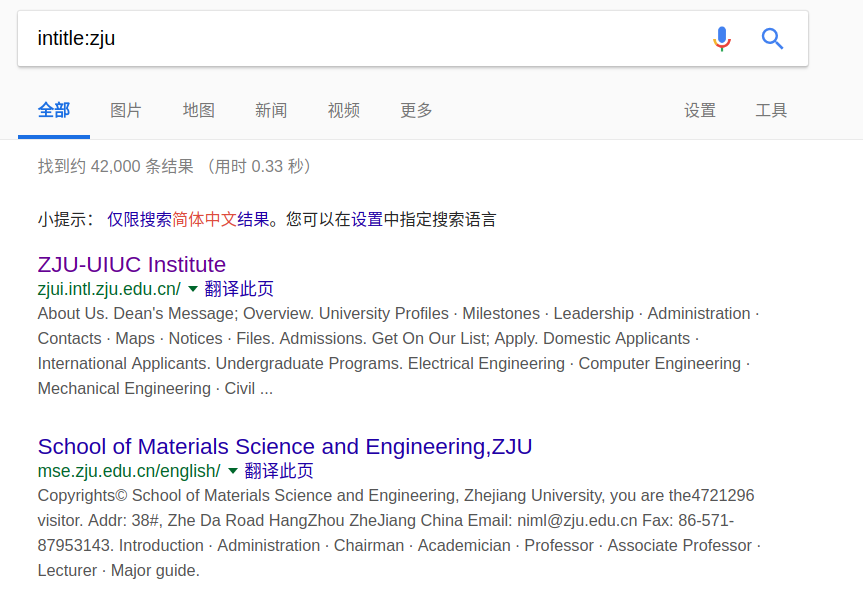Click the zjui.intl.zju.edu.cn/ URL text

tap(109, 289)
